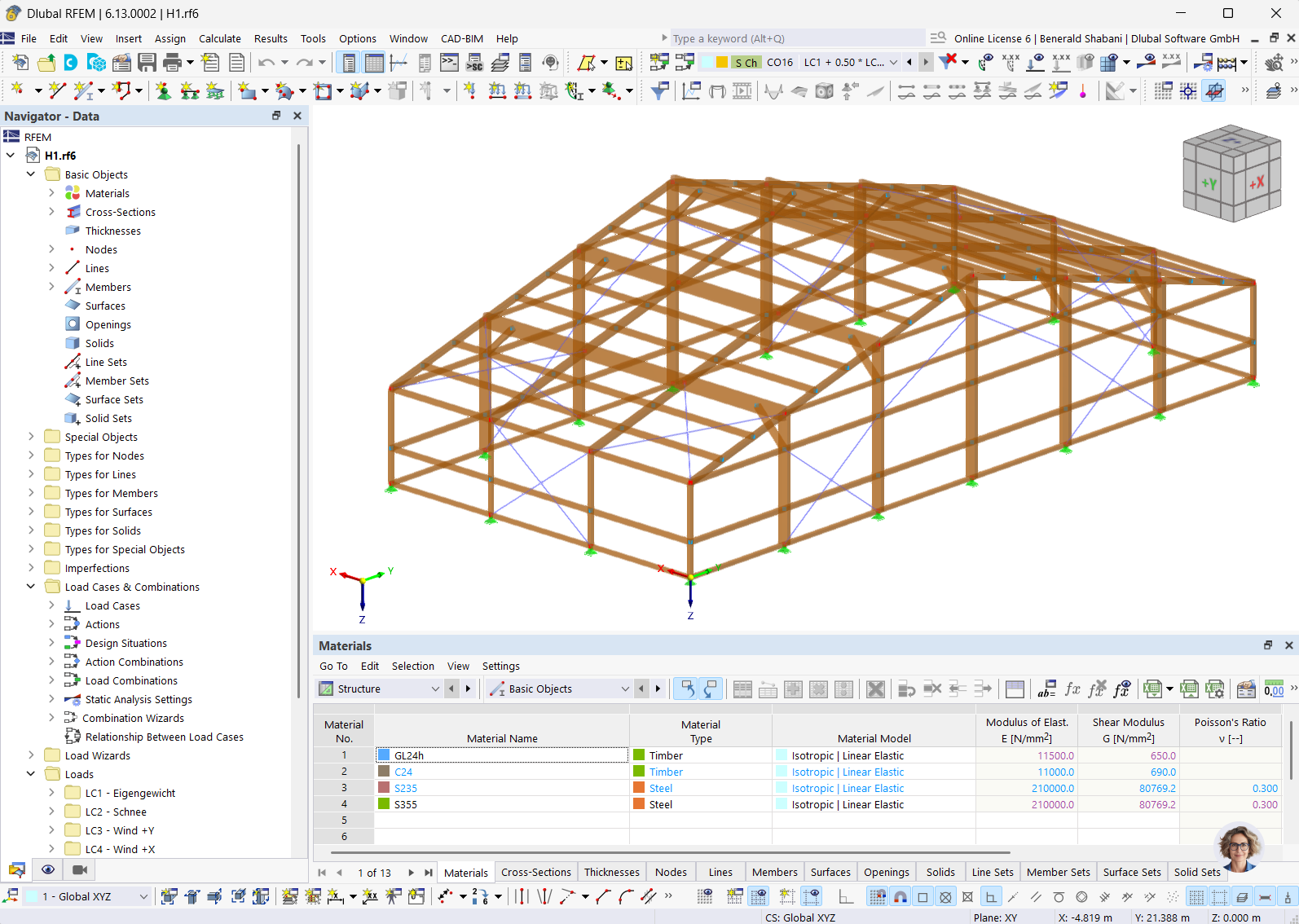Click the S355 green color swatch
Image resolution: width=1299 pixels, height=924 pixels.
(384, 804)
